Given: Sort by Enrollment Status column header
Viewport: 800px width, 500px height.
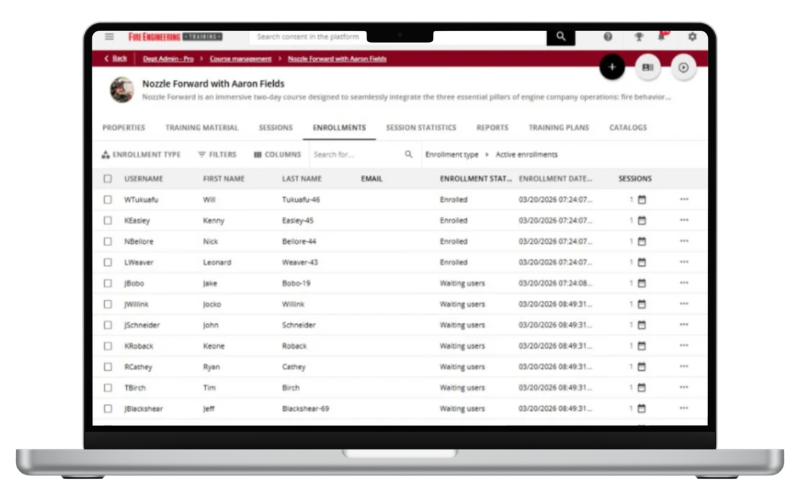Looking at the screenshot, I should pyautogui.click(x=476, y=179).
